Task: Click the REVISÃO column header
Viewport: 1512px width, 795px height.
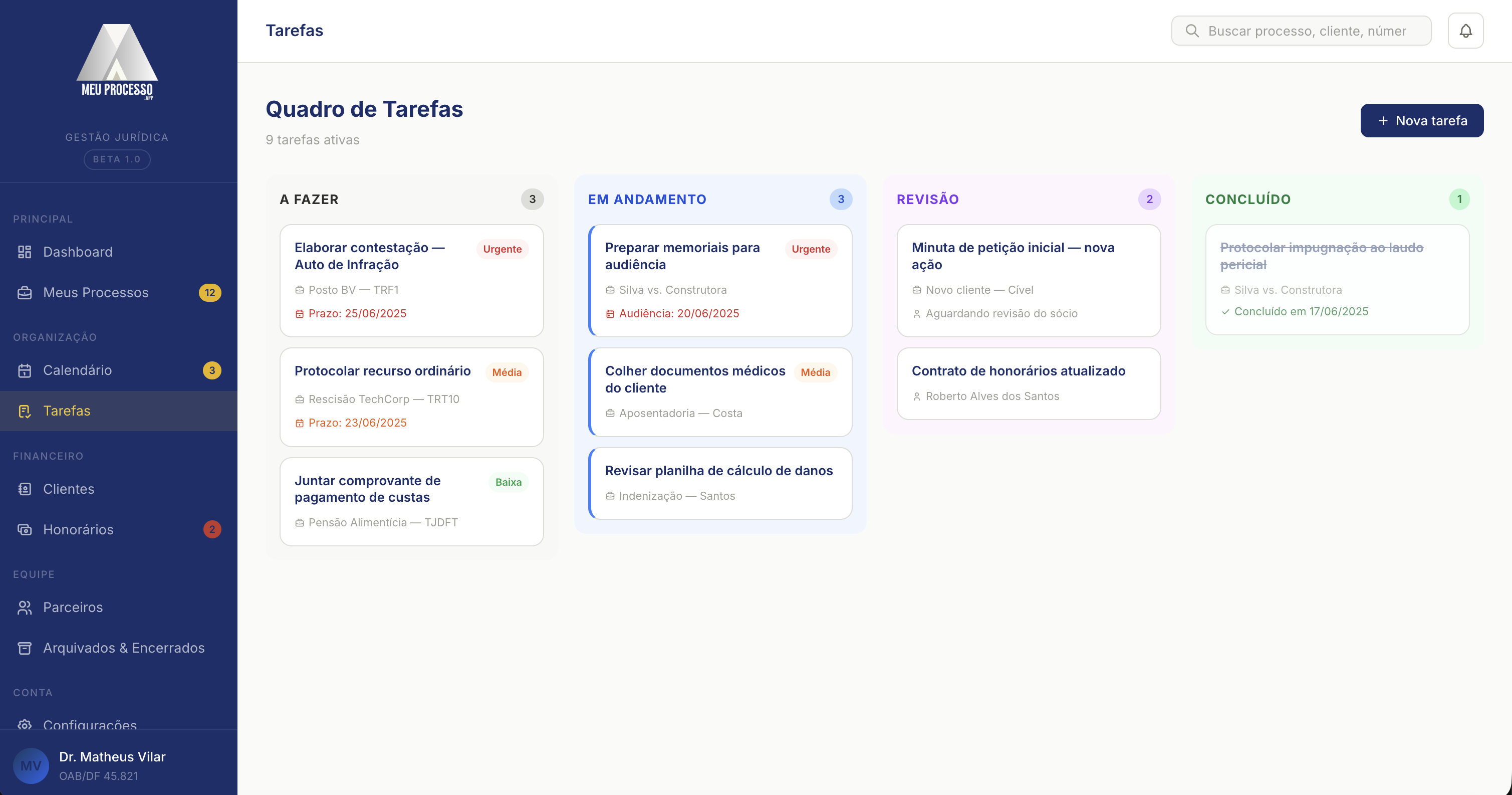Action: click(927, 199)
